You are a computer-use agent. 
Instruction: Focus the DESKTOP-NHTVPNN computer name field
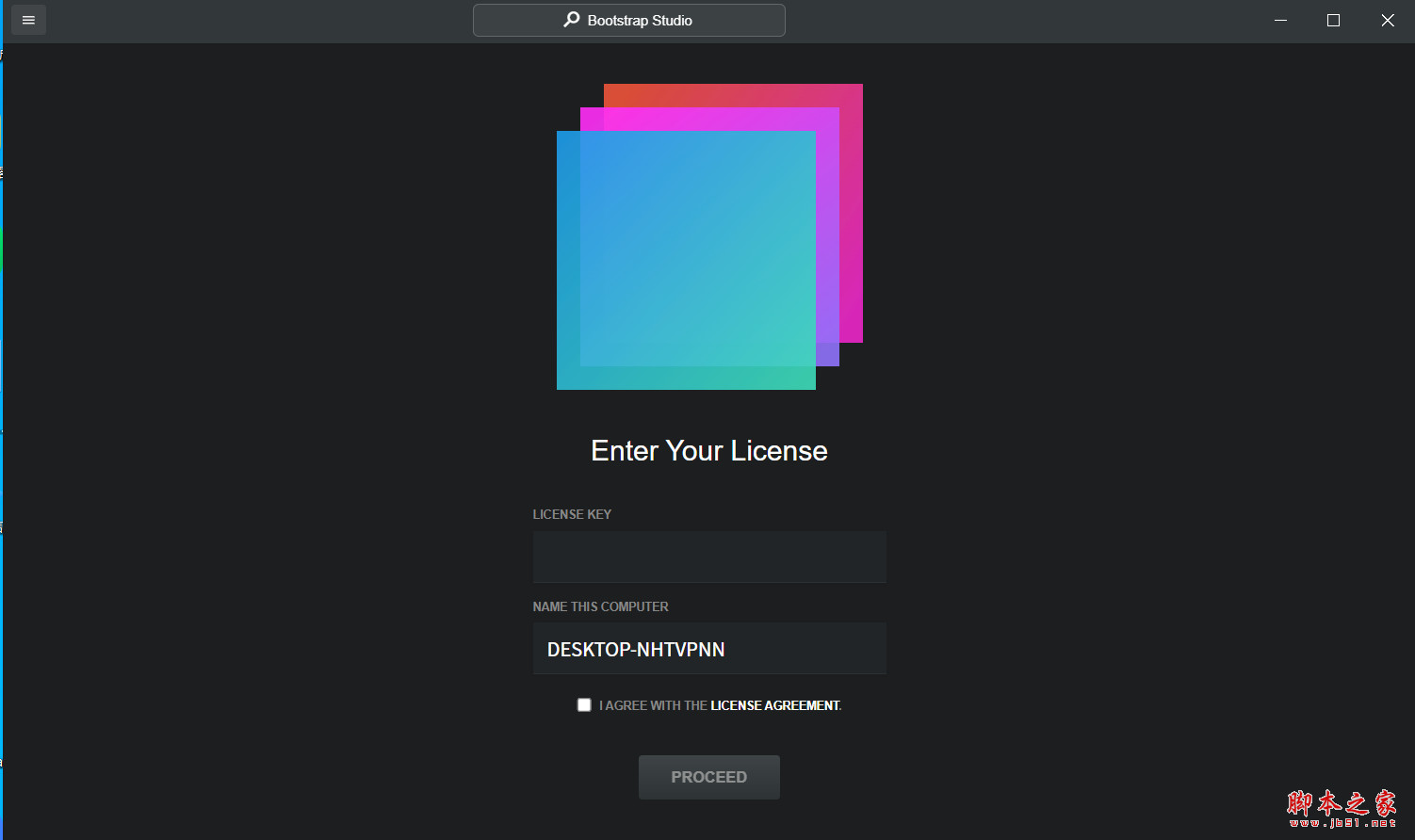point(708,649)
